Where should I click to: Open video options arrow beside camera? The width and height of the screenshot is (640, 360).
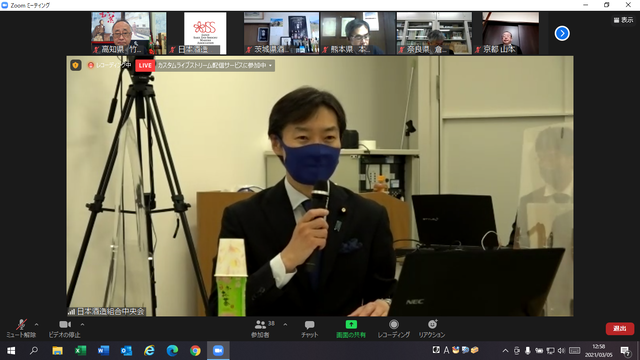pos(82,325)
